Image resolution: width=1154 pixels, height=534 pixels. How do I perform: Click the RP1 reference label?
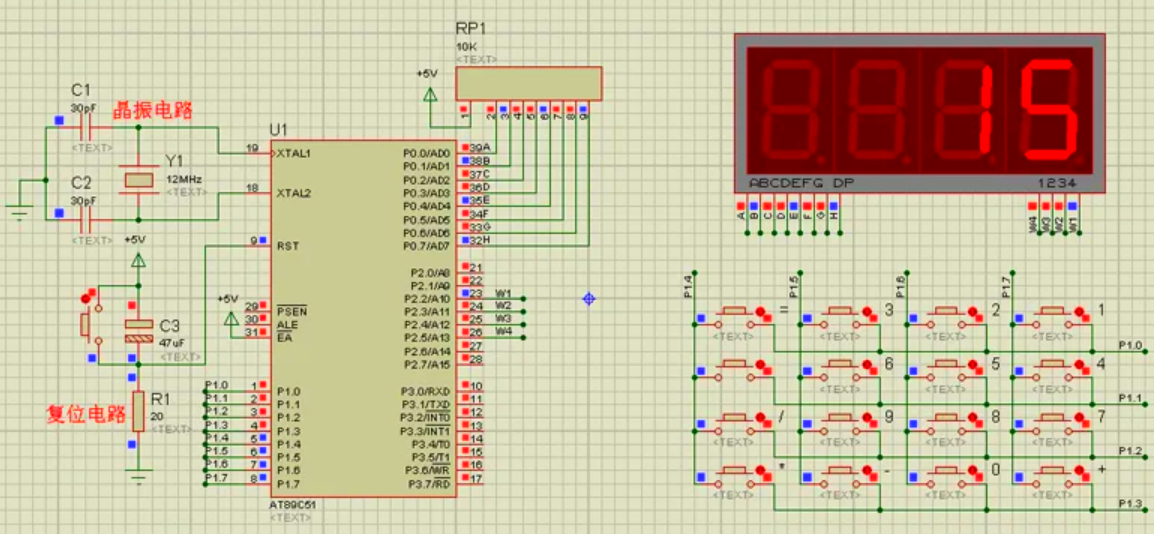point(471,29)
